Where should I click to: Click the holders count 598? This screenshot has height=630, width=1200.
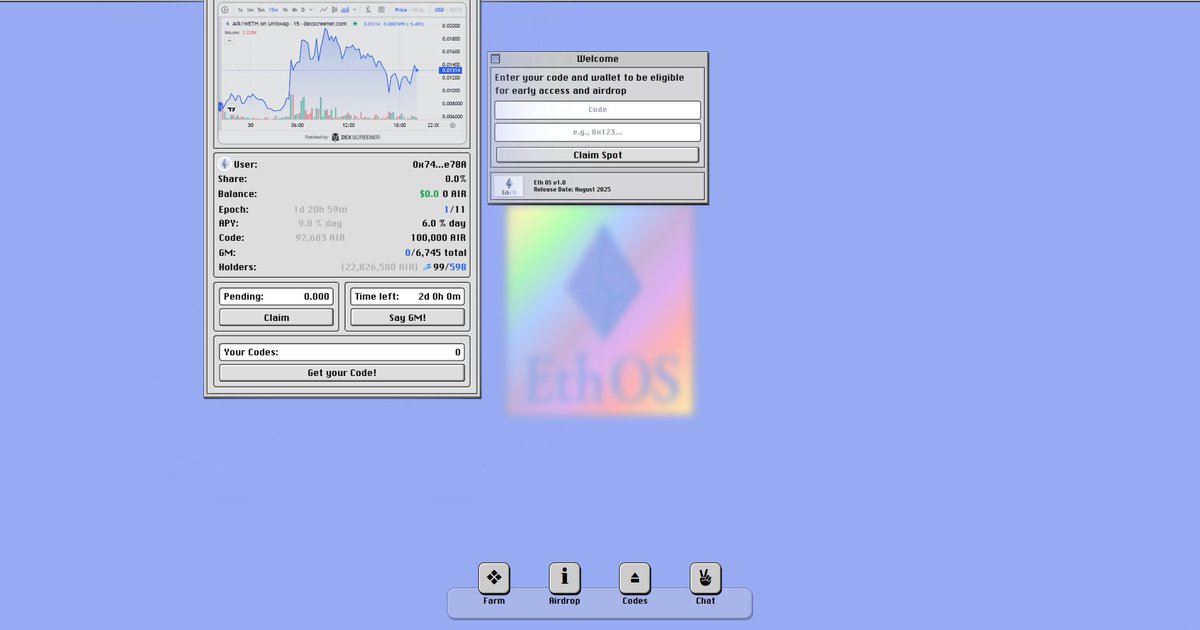click(458, 267)
